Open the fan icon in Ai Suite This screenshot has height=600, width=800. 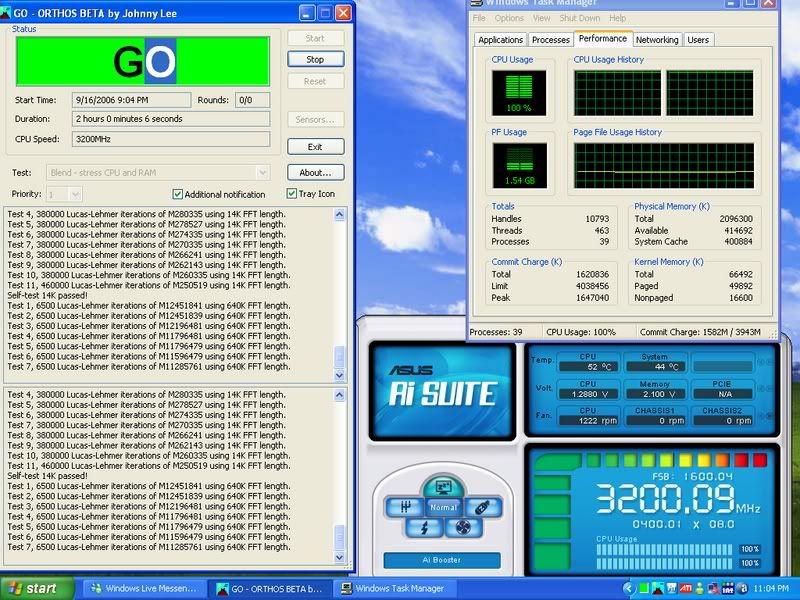coord(463,528)
